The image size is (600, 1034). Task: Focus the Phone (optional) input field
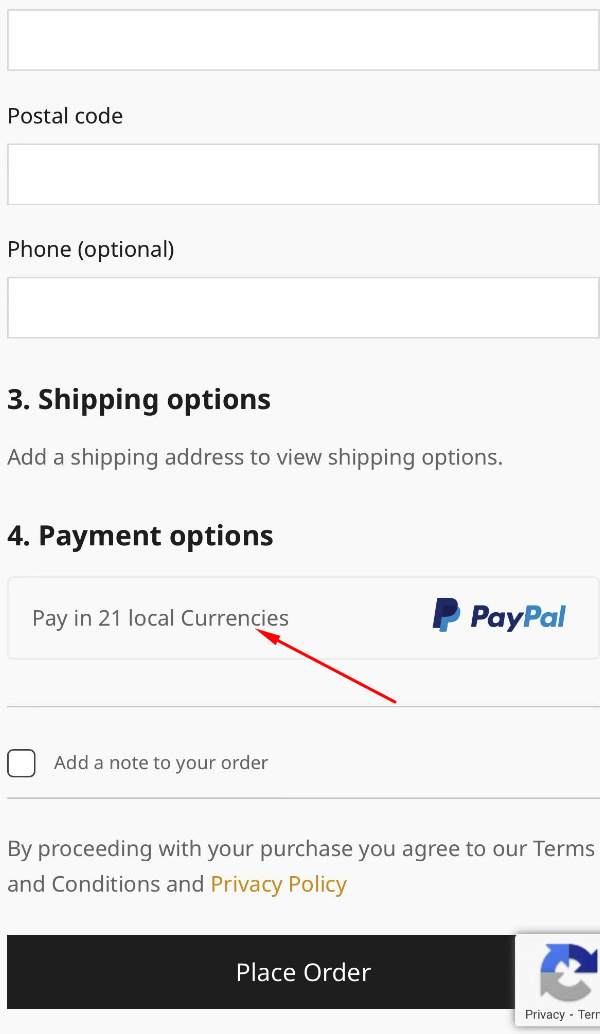(303, 308)
